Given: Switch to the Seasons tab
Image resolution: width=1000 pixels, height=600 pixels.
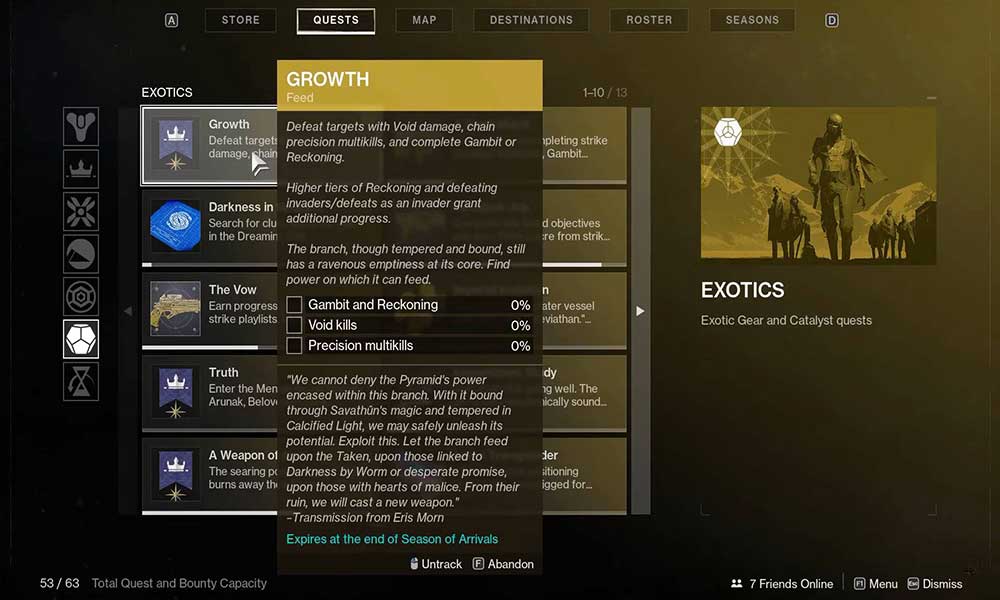Looking at the screenshot, I should tap(753, 20).
